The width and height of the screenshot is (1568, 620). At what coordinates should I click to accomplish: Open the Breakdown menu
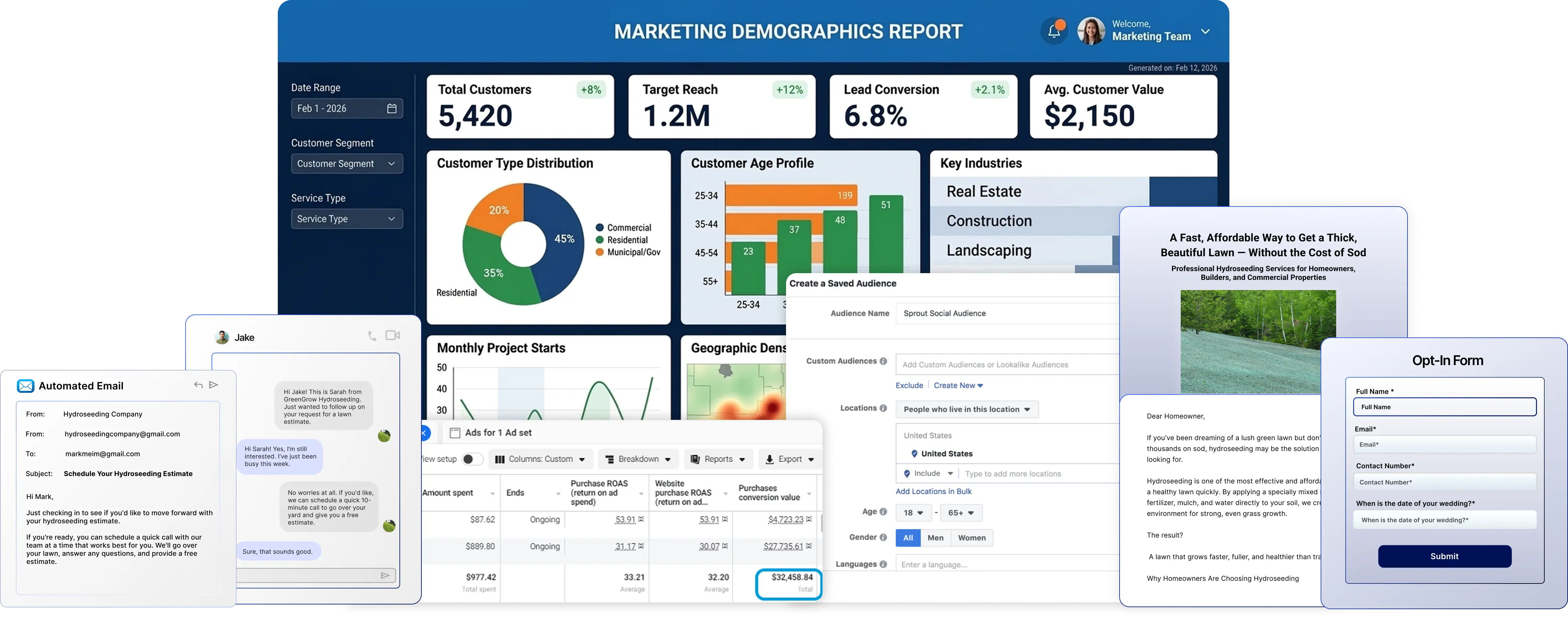click(638, 459)
